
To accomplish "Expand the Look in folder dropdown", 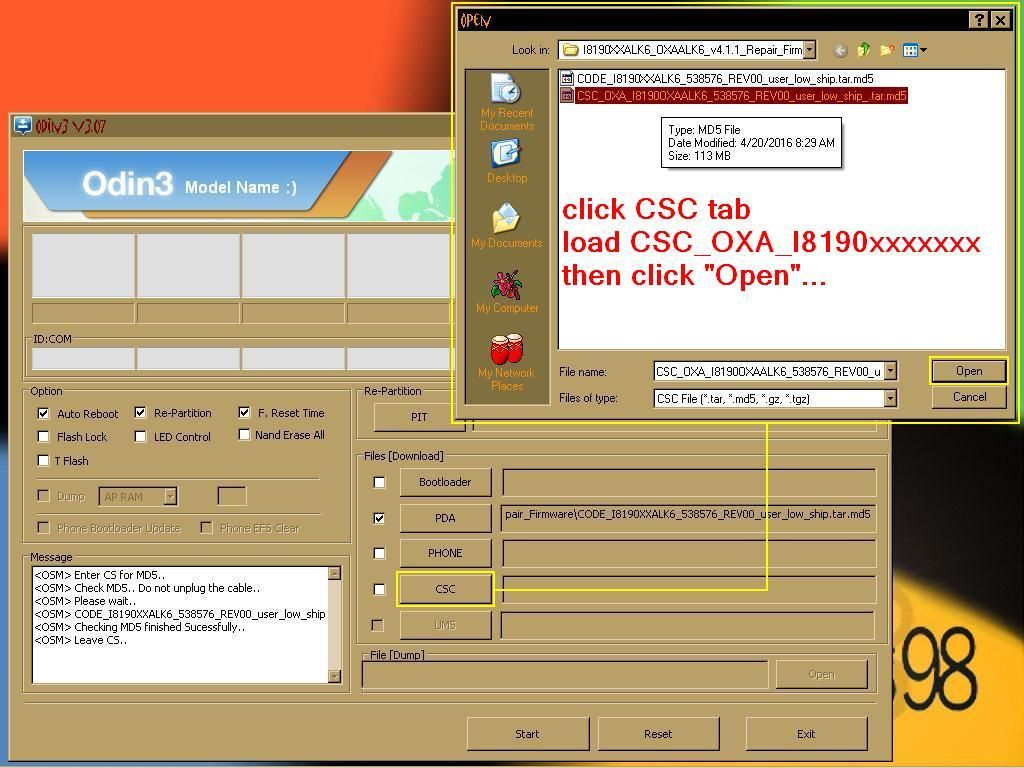I will [808, 50].
